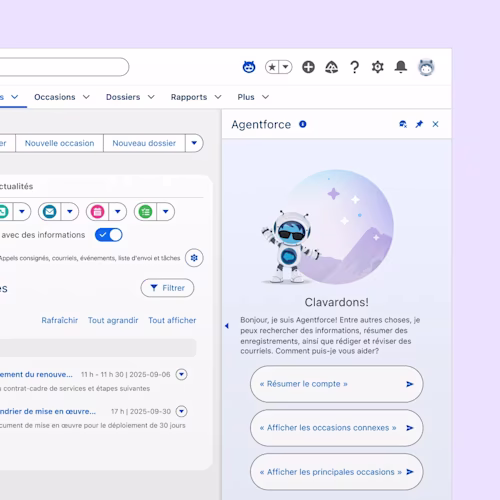The image size is (500, 500).
Task: Toggle the 'avec des informations' switch
Action: (x=109, y=235)
